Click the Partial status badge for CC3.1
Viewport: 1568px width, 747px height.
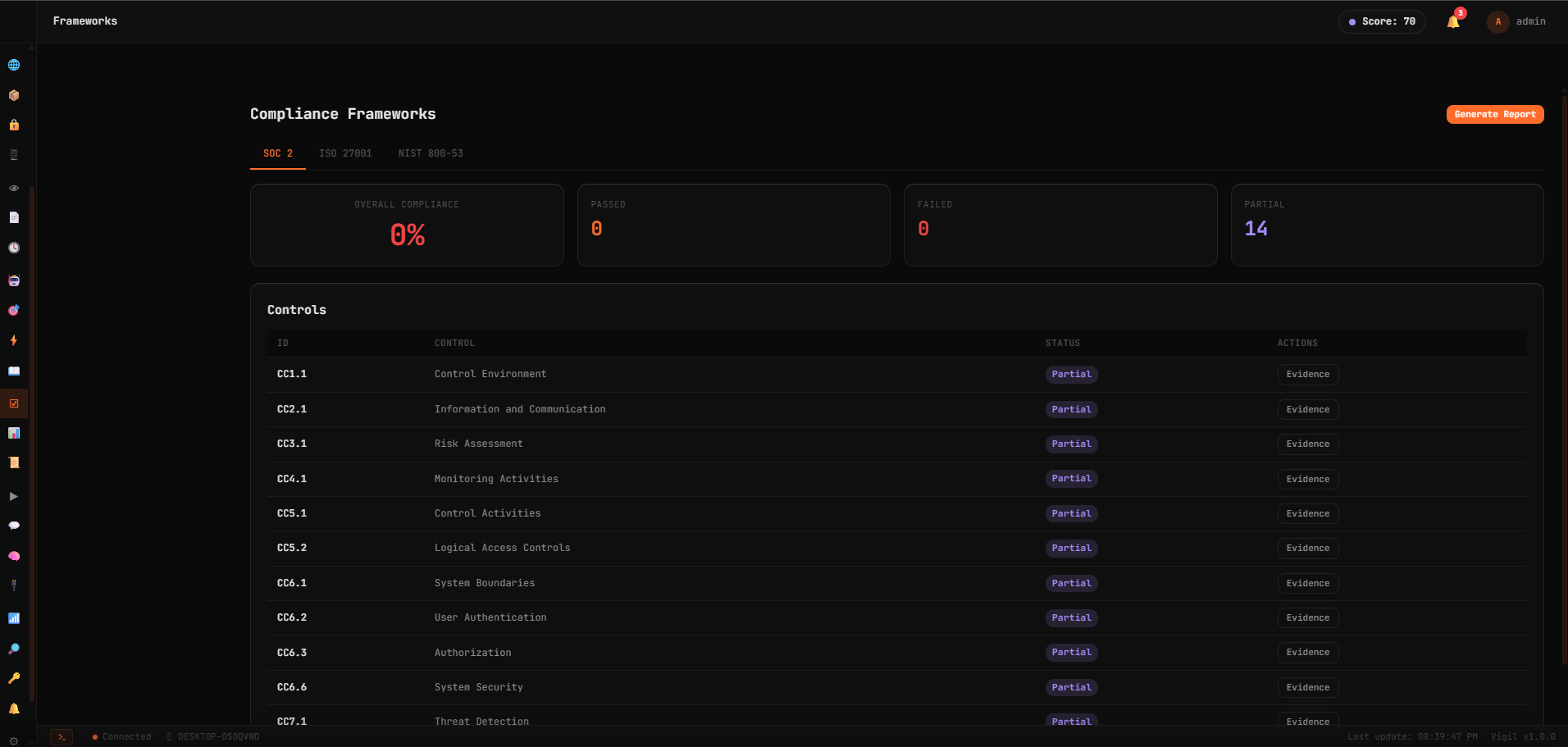click(x=1071, y=444)
